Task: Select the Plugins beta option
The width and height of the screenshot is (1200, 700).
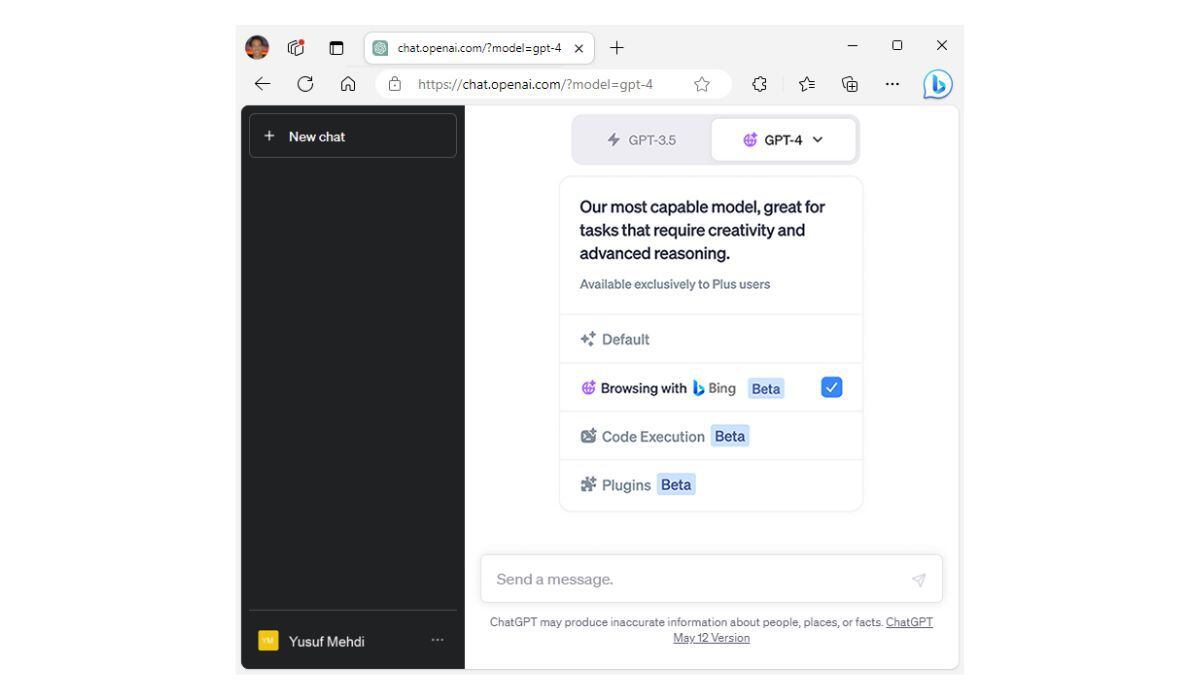Action: click(x=636, y=485)
